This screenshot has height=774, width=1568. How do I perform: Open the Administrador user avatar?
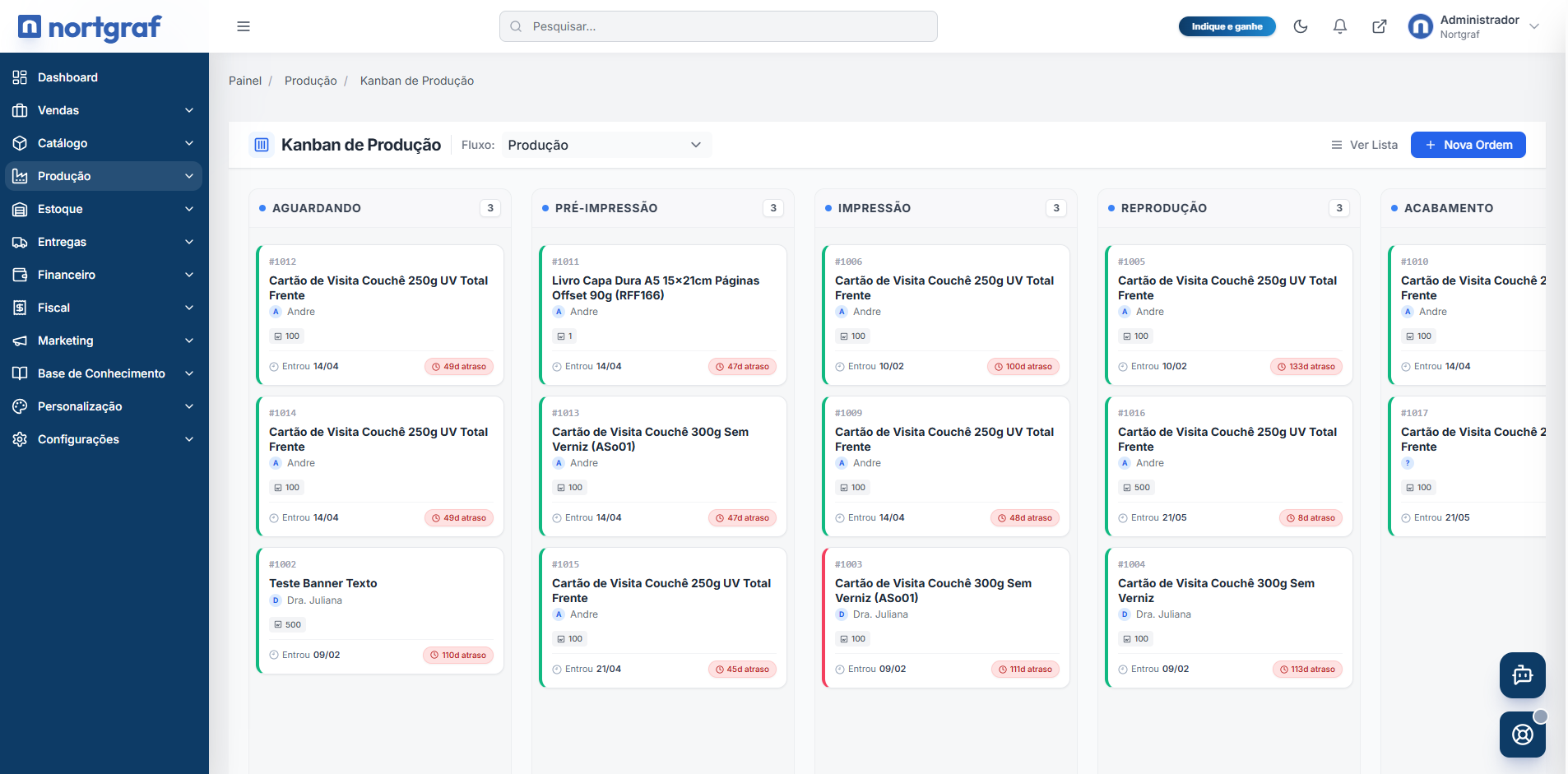pos(1421,26)
